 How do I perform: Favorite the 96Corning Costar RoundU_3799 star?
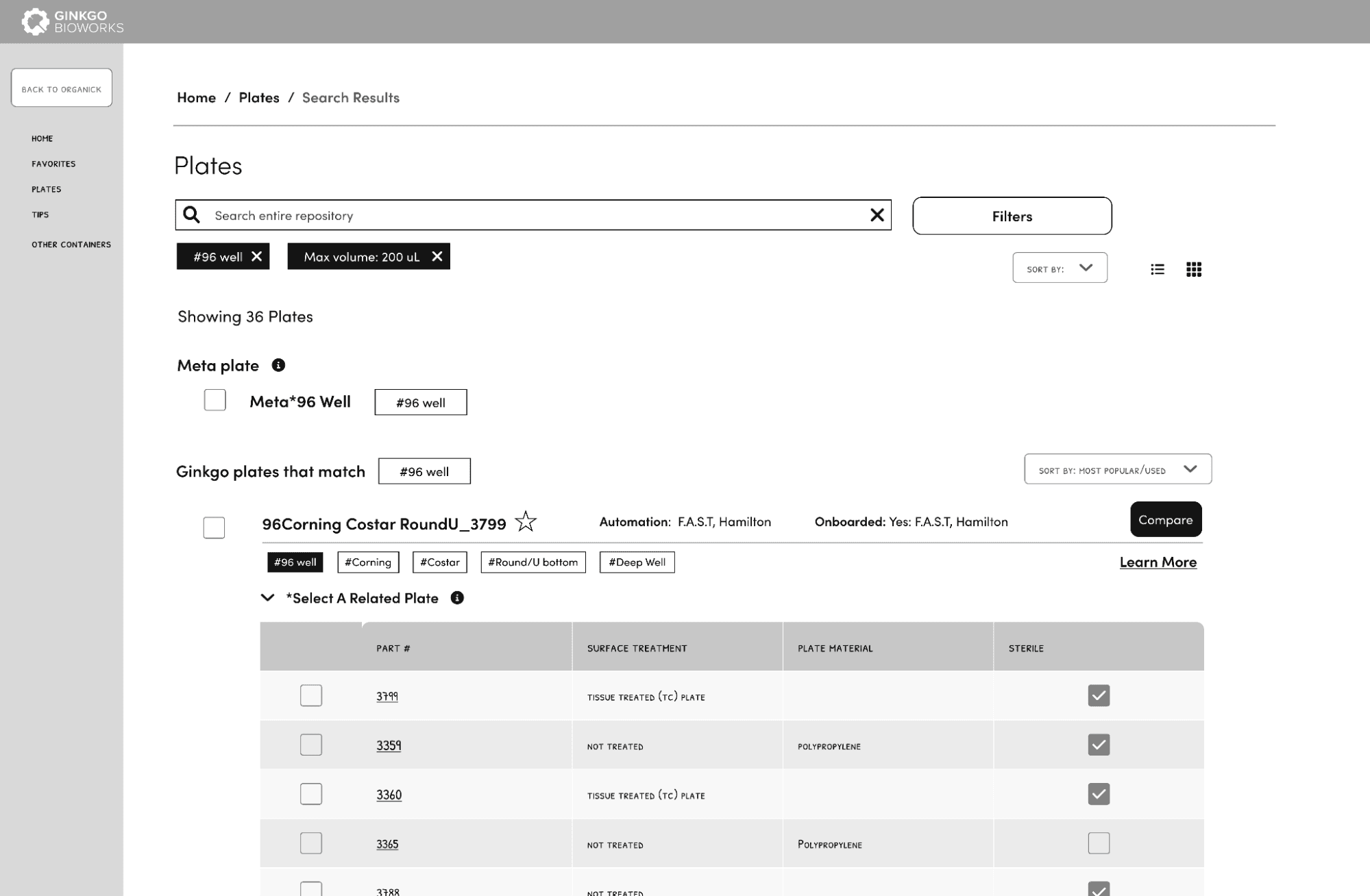click(526, 521)
